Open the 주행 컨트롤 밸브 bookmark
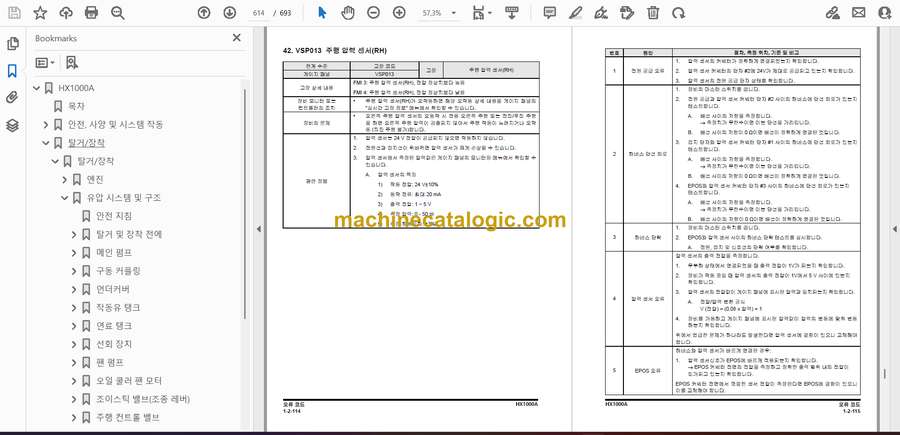Viewport: 900px width, 435px height. pos(127,417)
